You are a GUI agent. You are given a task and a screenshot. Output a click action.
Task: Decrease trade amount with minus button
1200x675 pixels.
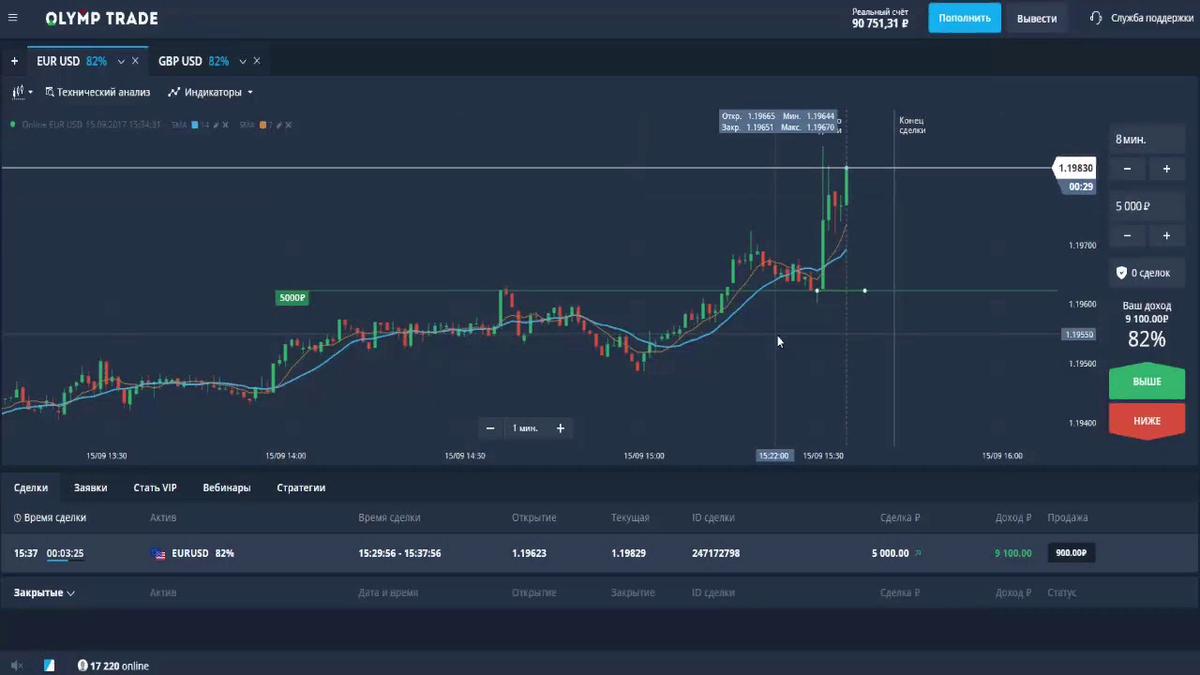(x=1128, y=236)
